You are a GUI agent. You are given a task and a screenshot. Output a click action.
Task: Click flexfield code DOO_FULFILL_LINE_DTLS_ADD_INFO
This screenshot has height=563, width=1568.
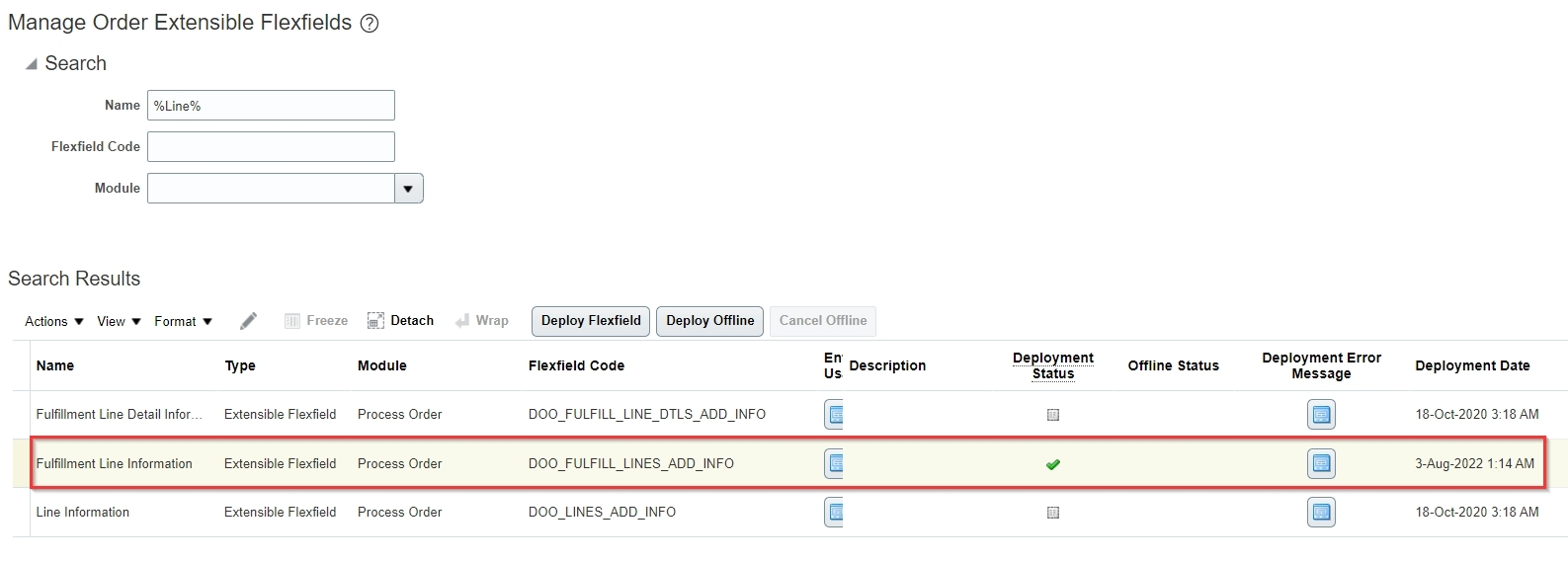[x=647, y=415]
